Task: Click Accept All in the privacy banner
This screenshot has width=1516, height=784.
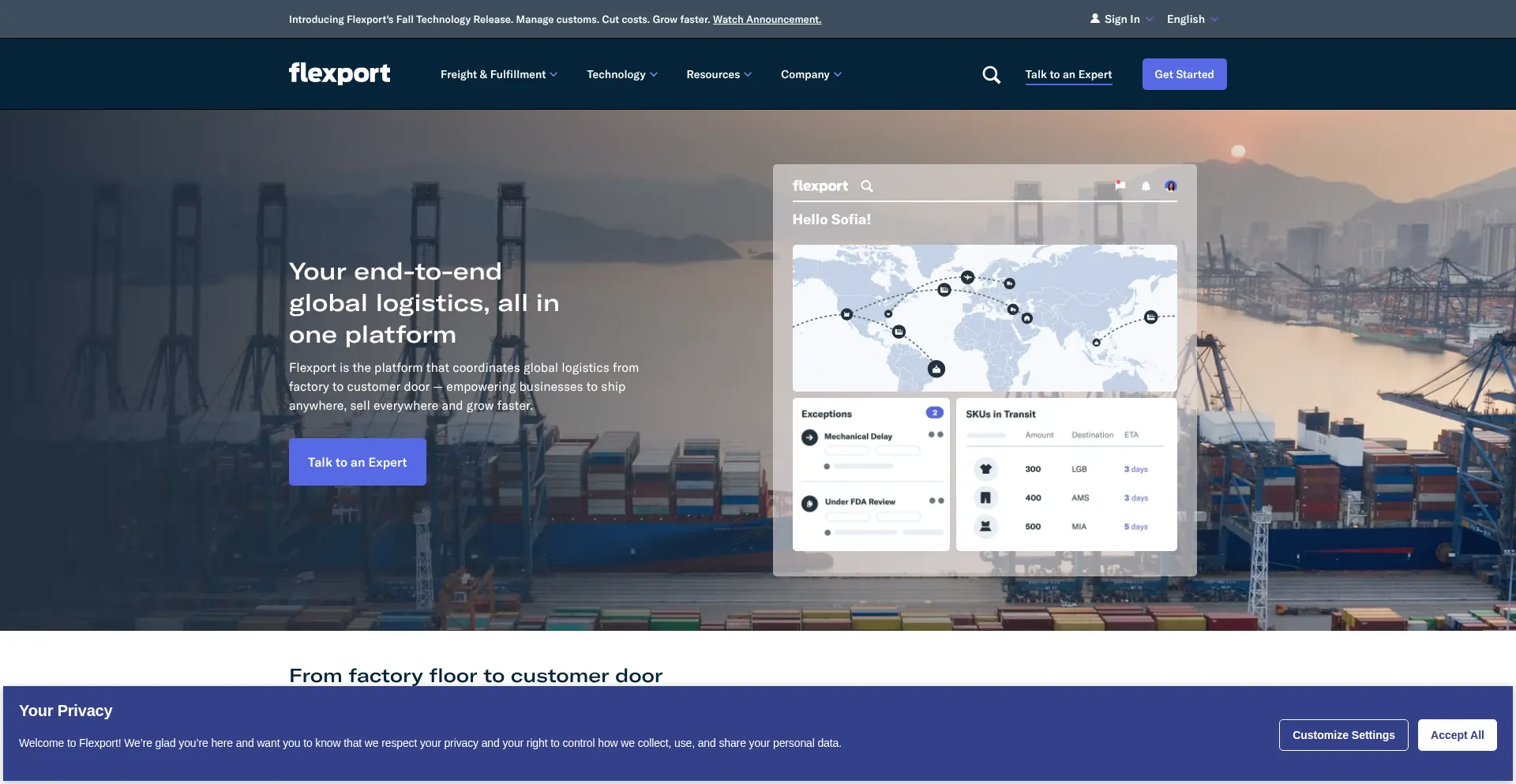Action: coord(1457,734)
